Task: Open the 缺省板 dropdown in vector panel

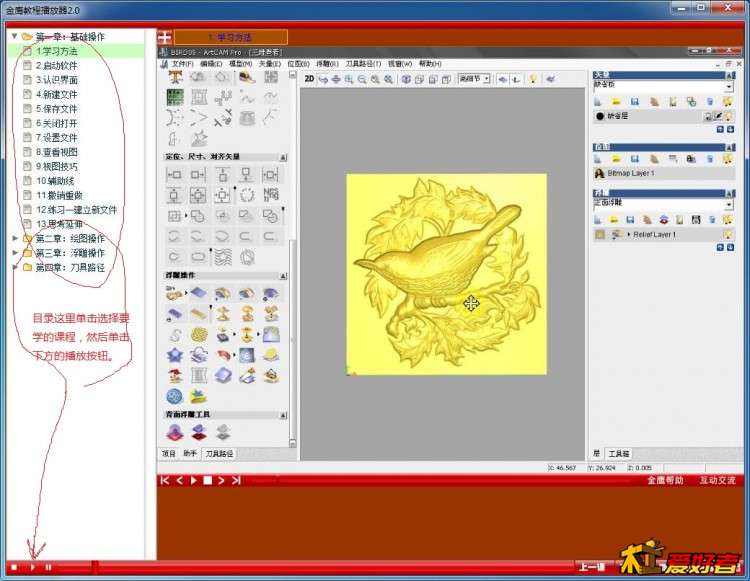Action: 728,87
